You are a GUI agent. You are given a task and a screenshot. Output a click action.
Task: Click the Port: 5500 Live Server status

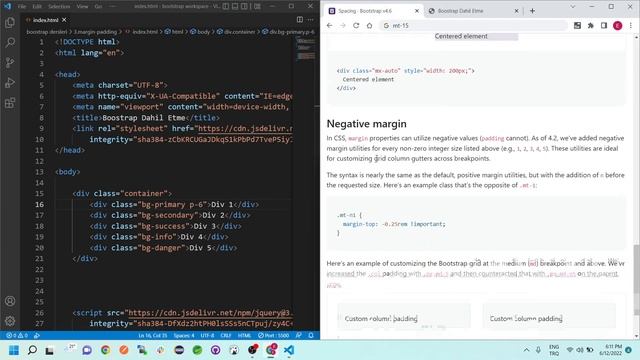(273, 336)
